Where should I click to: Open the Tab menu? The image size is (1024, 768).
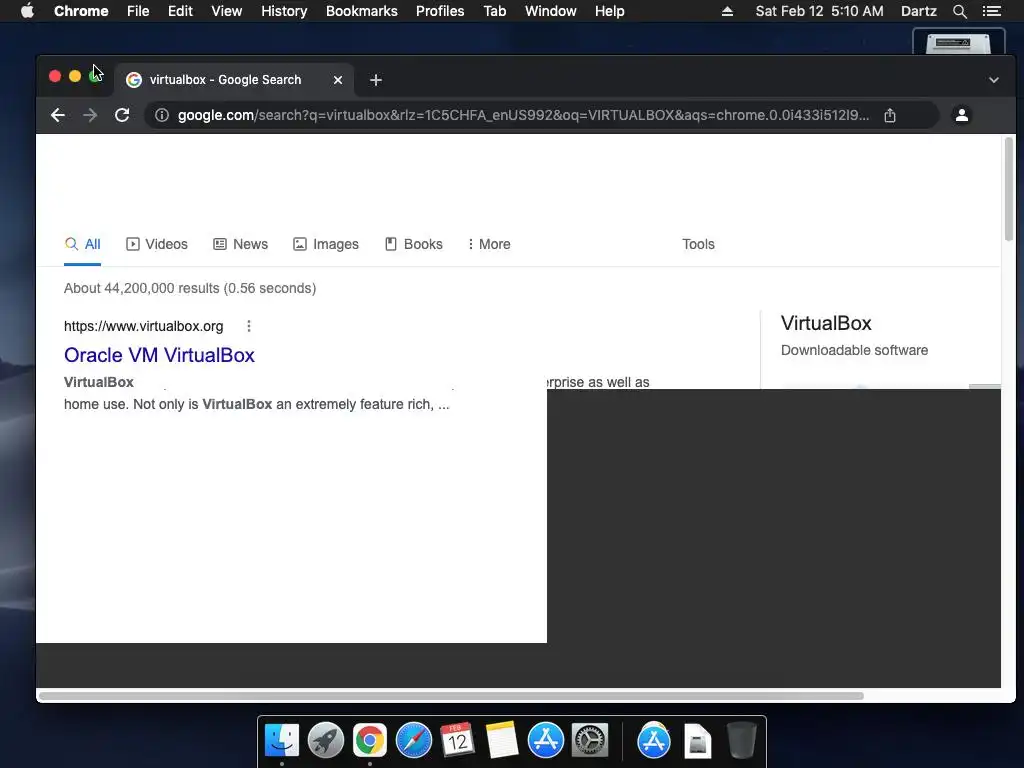point(494,11)
